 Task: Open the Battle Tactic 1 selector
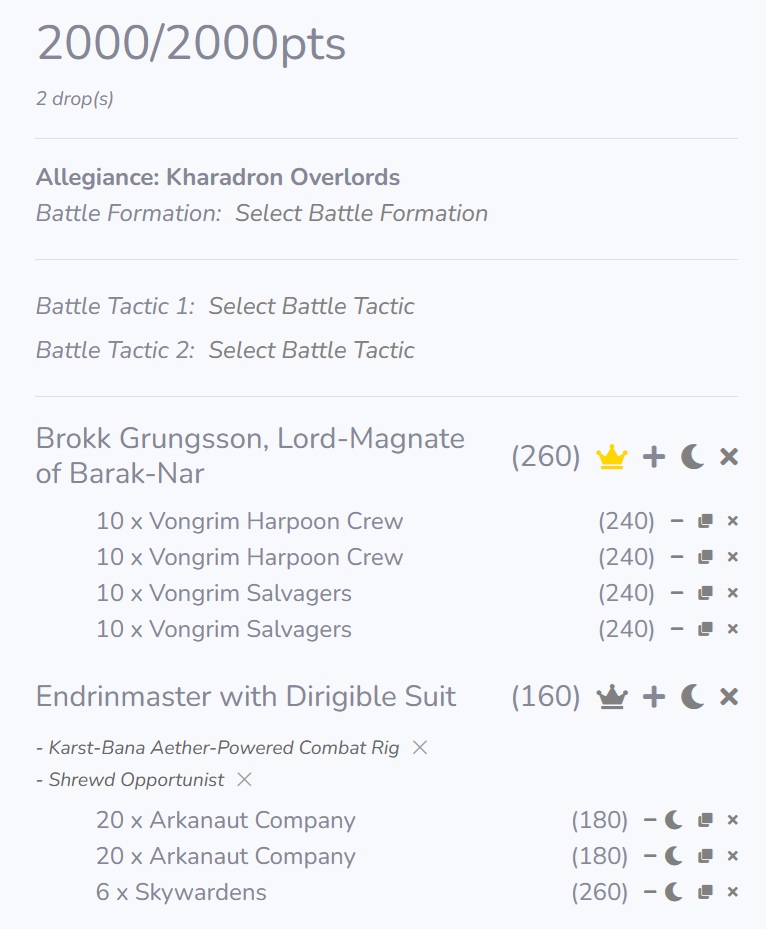(311, 306)
